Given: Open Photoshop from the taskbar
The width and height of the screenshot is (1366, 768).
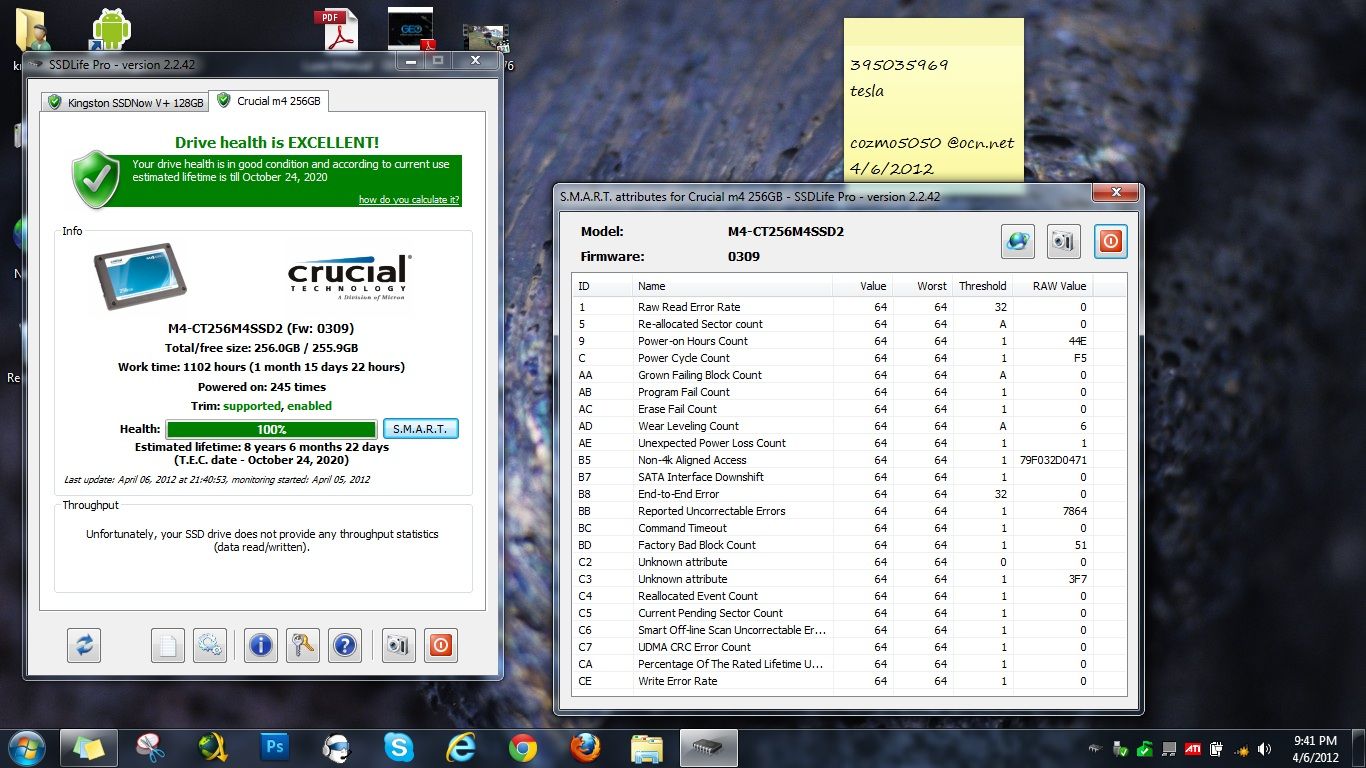Looking at the screenshot, I should tap(273, 748).
